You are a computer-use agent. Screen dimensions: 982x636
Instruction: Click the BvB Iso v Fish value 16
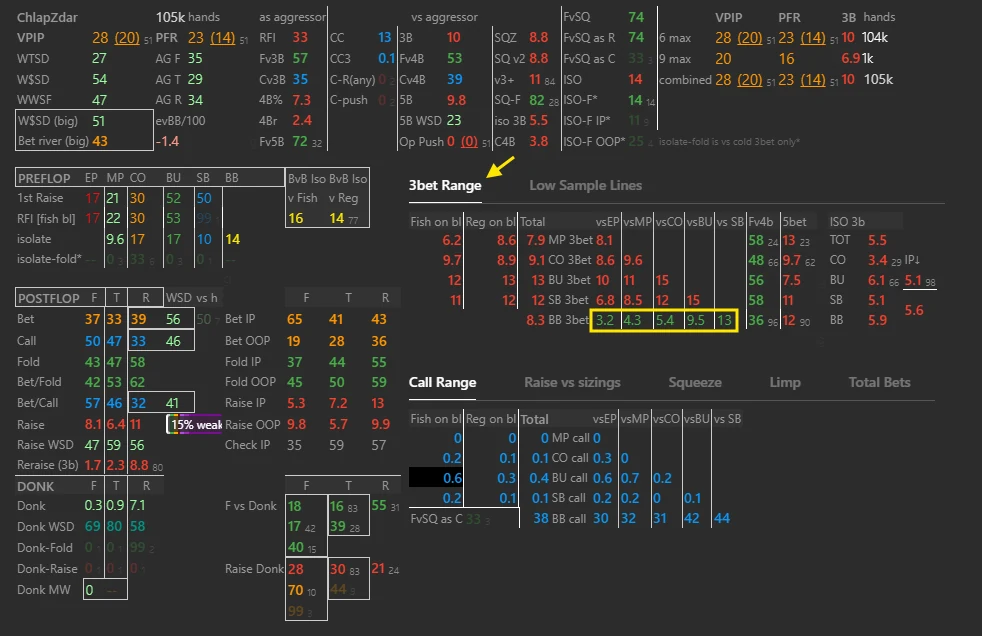[296, 218]
